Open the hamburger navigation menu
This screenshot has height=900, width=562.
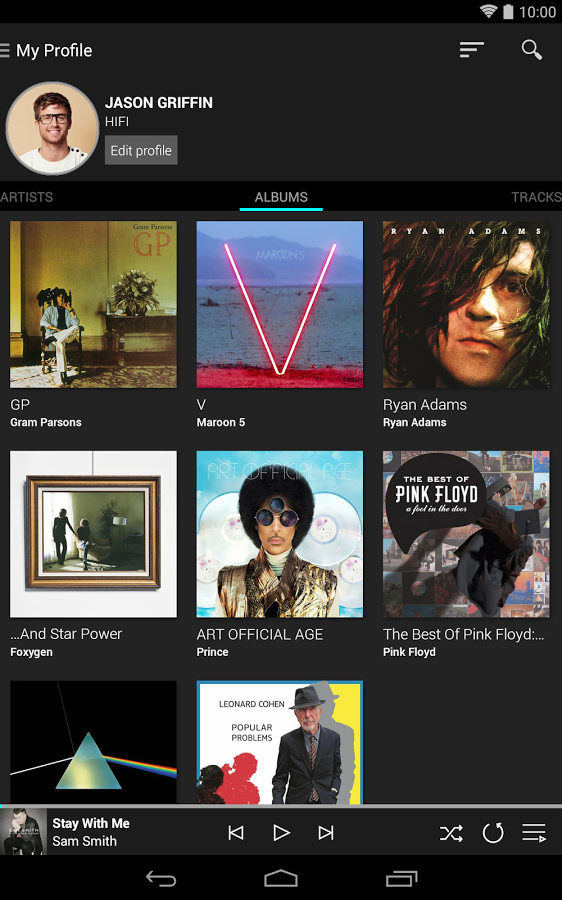4,51
